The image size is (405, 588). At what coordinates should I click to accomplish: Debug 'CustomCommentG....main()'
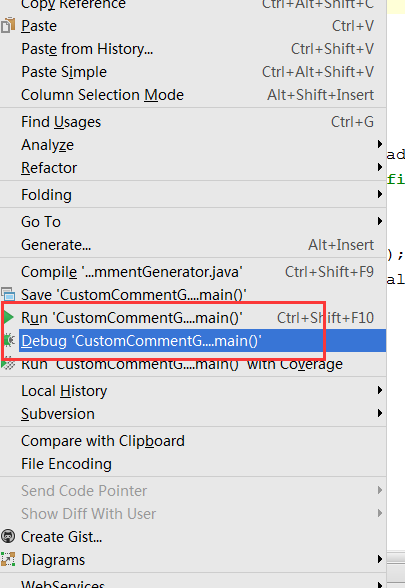pyautogui.click(x=193, y=341)
